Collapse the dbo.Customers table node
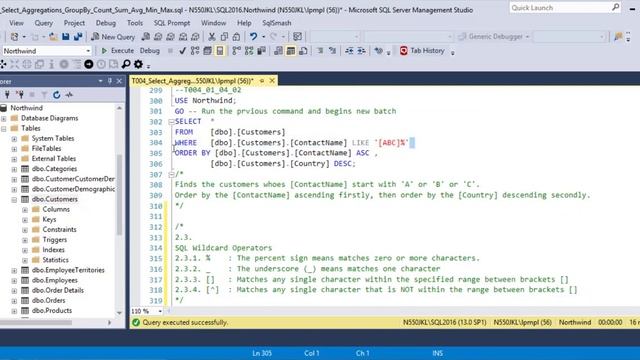The height and width of the screenshot is (360, 640). click(x=14, y=200)
